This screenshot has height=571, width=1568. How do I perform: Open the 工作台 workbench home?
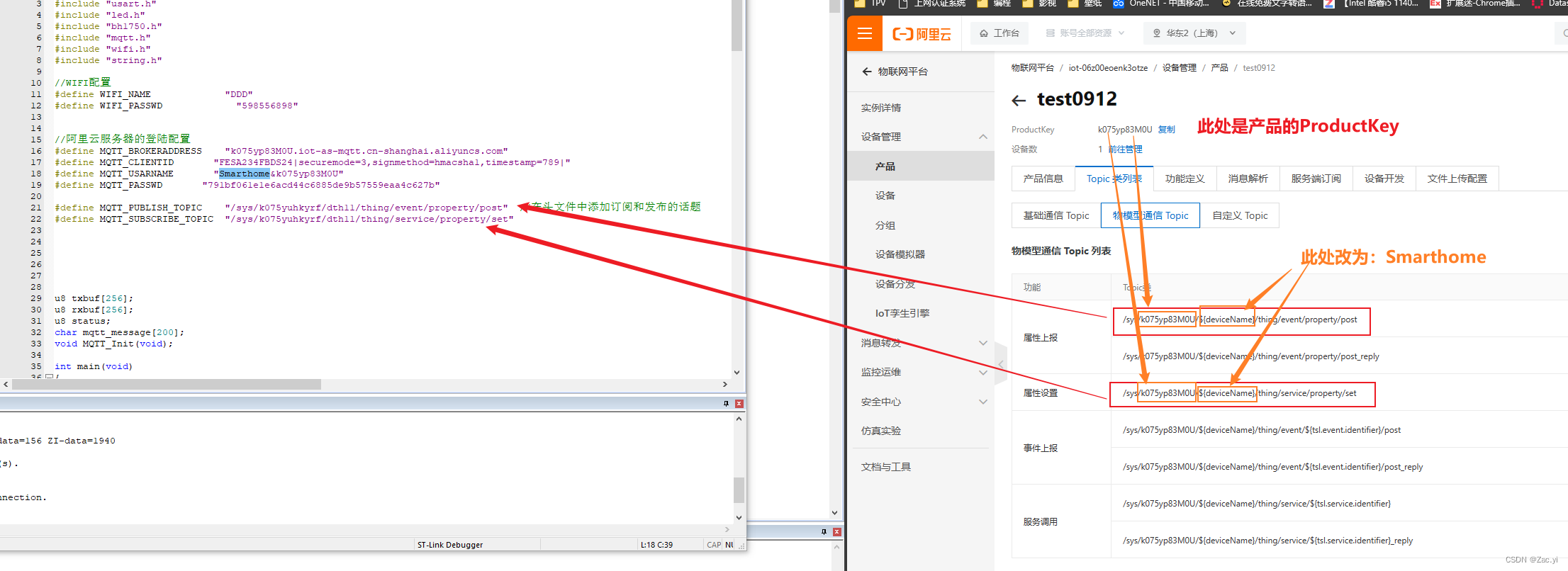(999, 33)
